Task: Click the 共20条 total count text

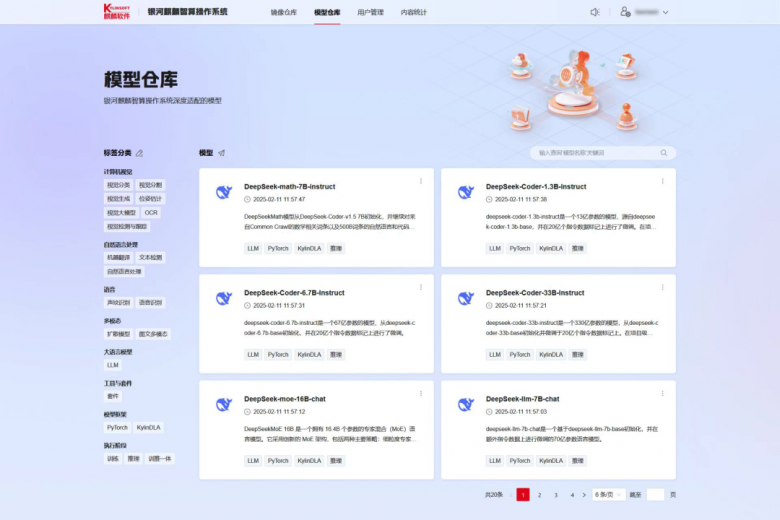Action: (x=493, y=495)
